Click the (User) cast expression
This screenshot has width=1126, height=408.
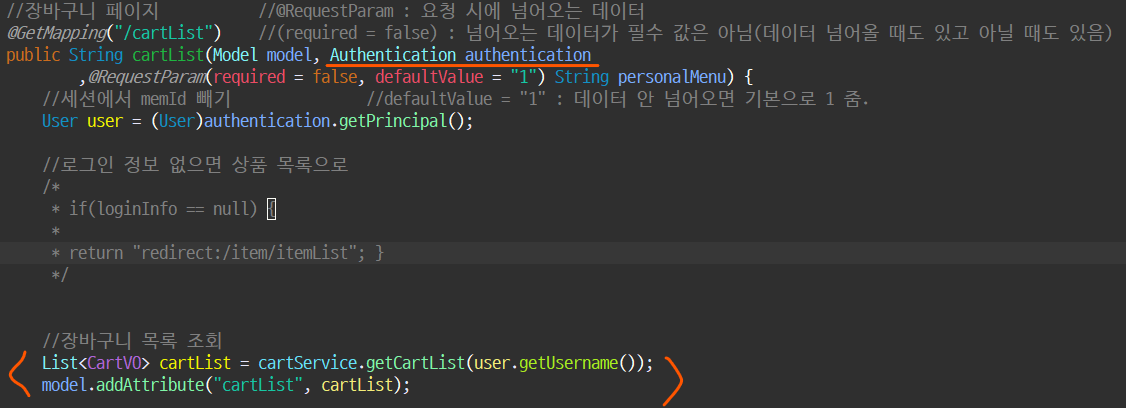coord(177,121)
